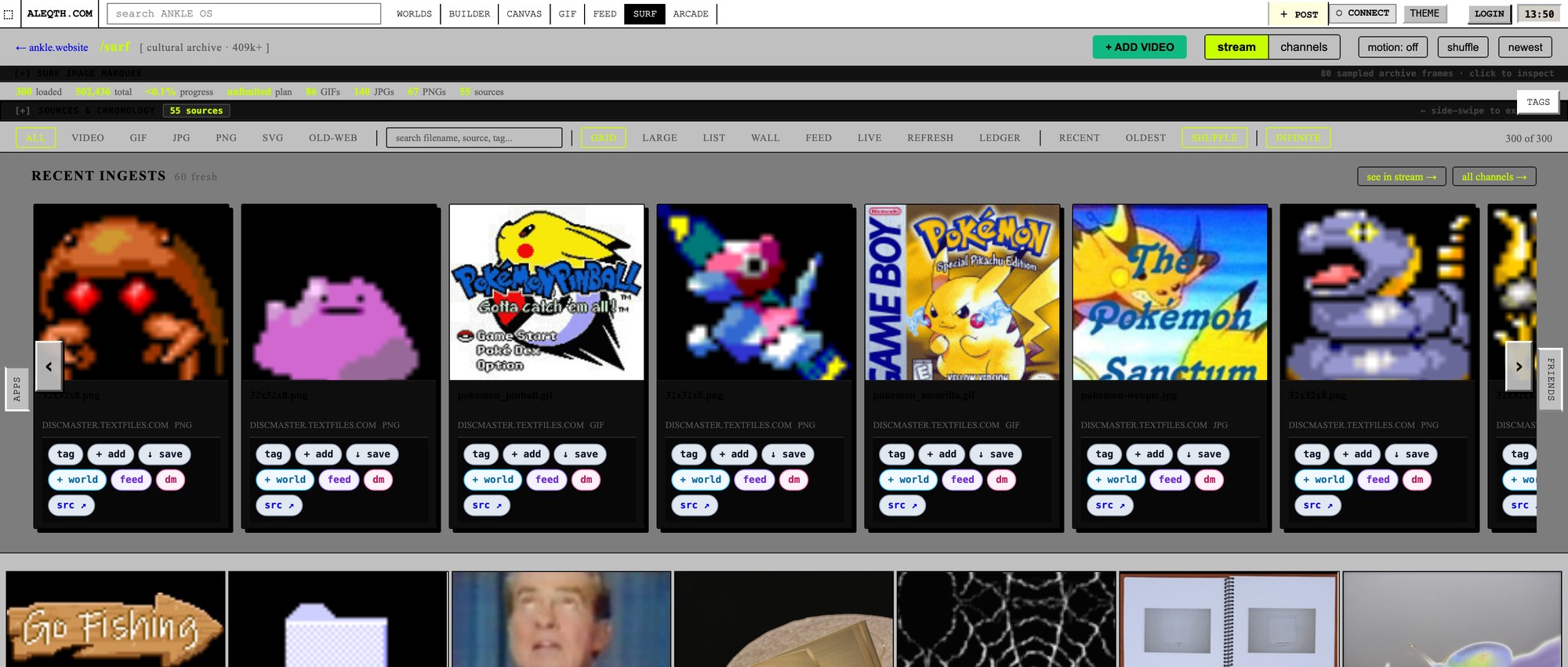Open the WORLDS menu item
Image resolution: width=1568 pixels, height=667 pixels.
[414, 14]
